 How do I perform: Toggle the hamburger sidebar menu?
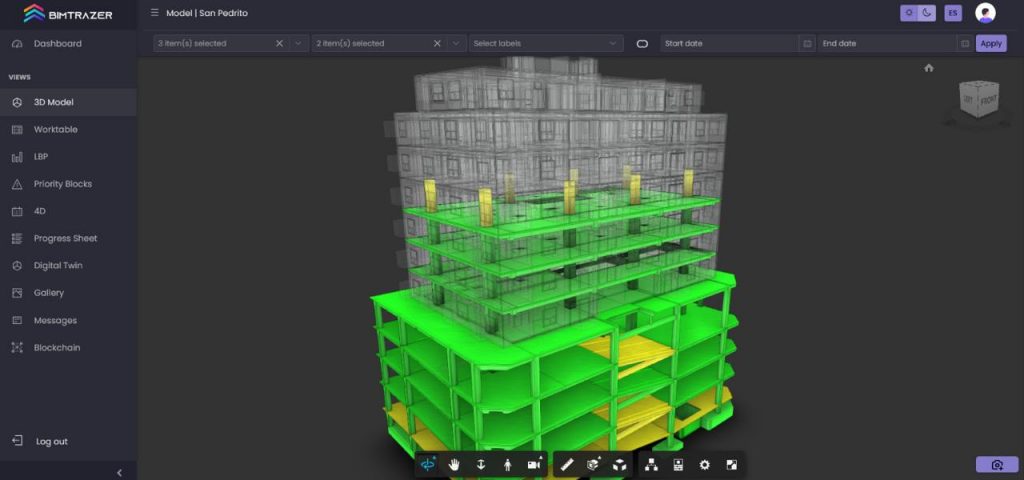(x=154, y=13)
